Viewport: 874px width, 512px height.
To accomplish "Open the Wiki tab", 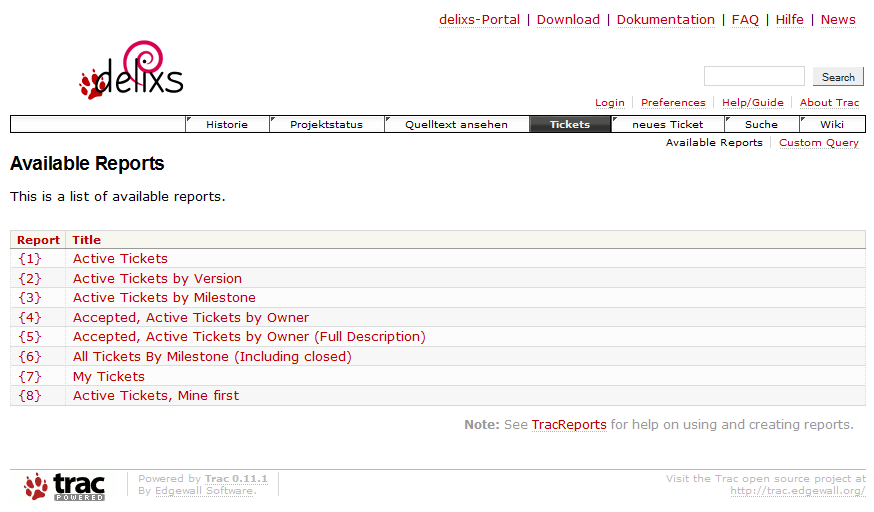I will click(832, 125).
